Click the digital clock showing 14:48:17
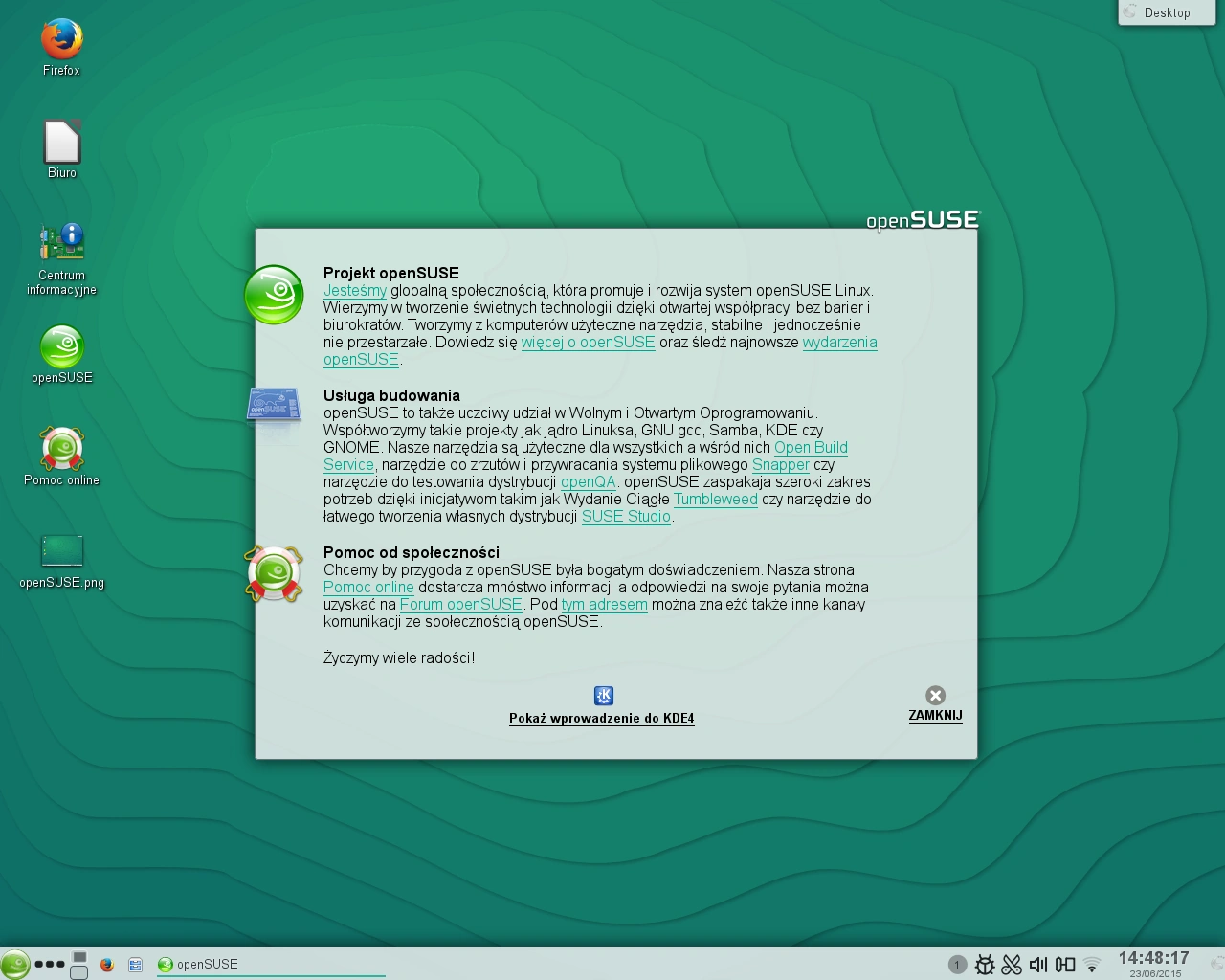Viewport: 1225px width, 980px height. point(1154,958)
